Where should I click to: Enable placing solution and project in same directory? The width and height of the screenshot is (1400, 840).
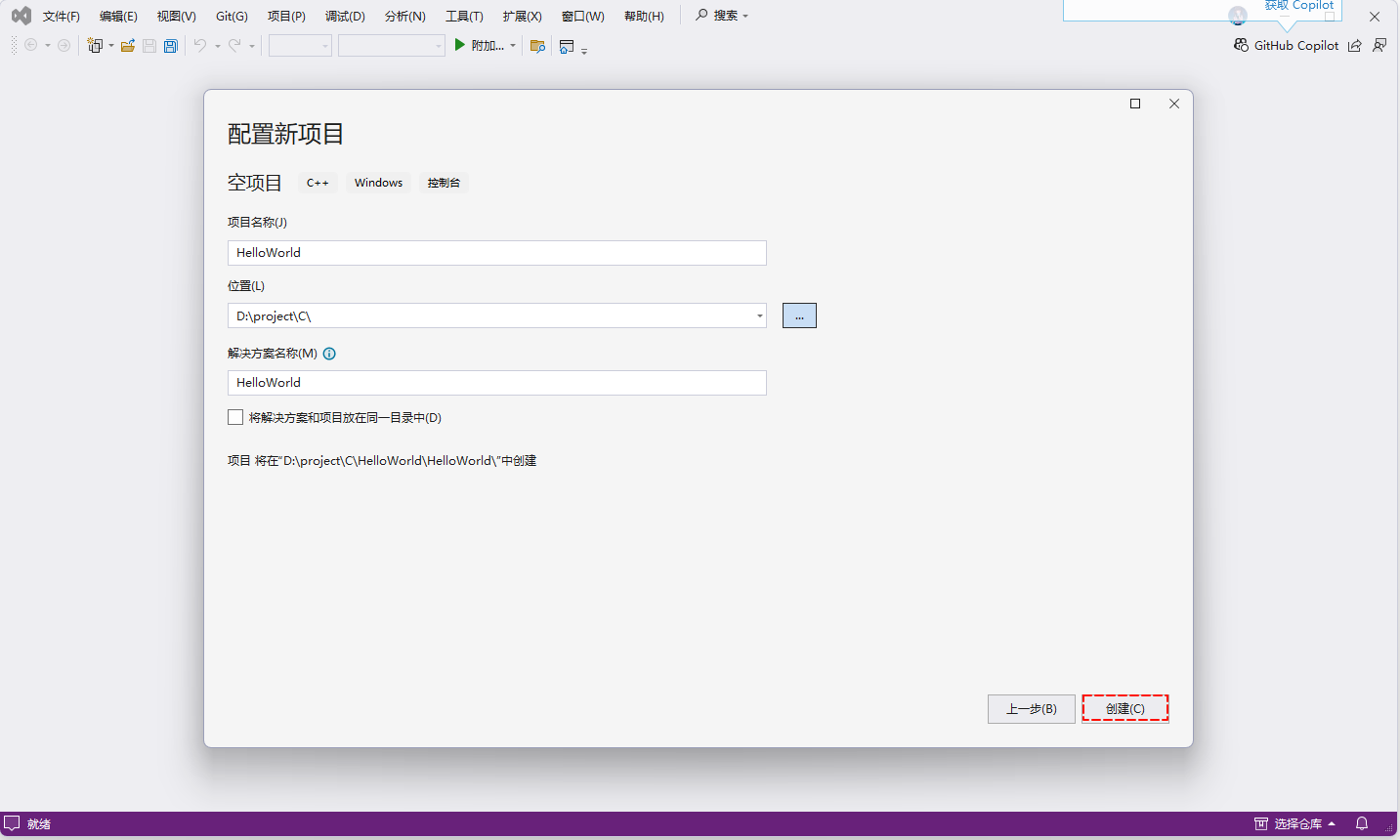[235, 417]
